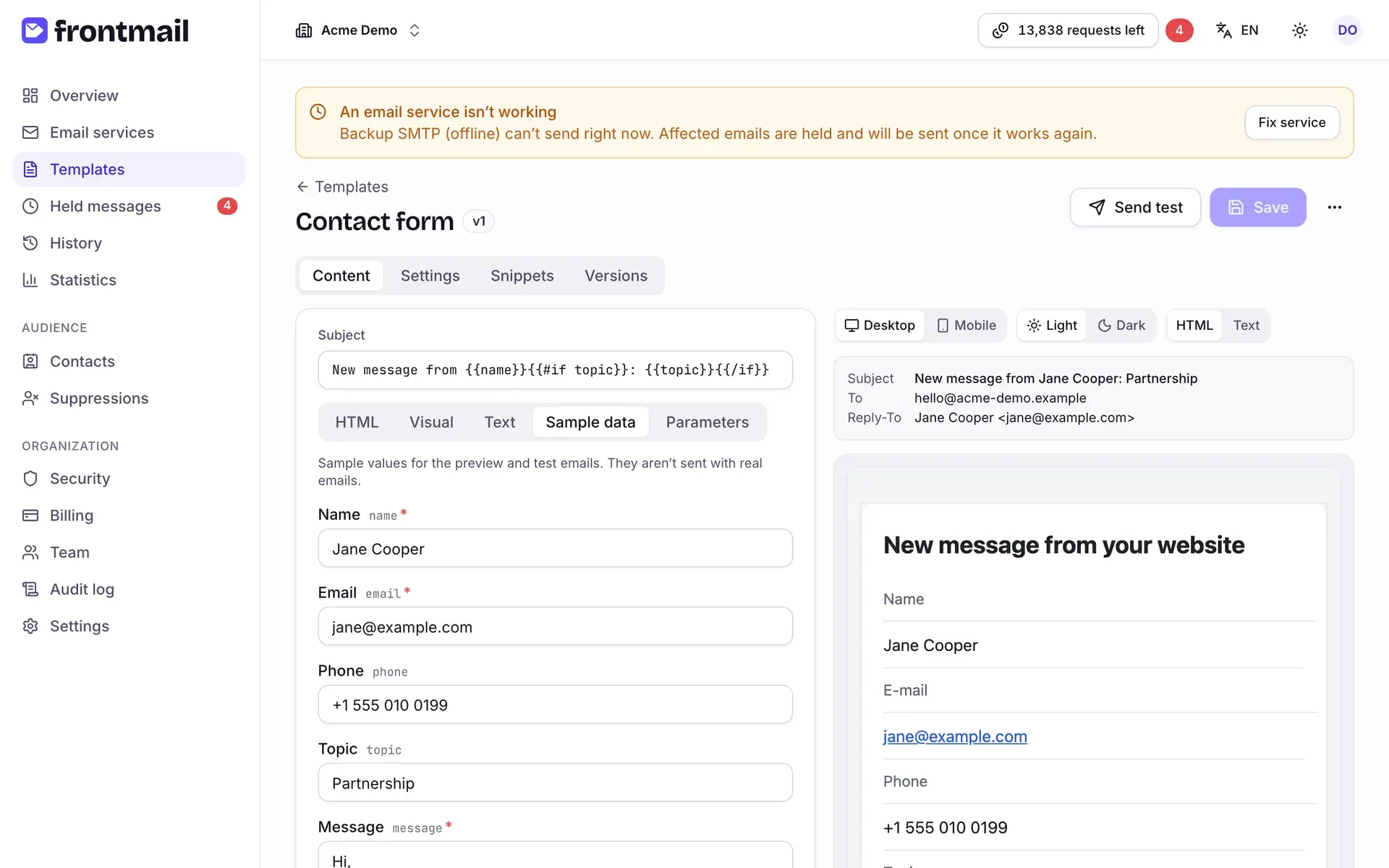Switch editor to the HTML tab

click(357, 422)
